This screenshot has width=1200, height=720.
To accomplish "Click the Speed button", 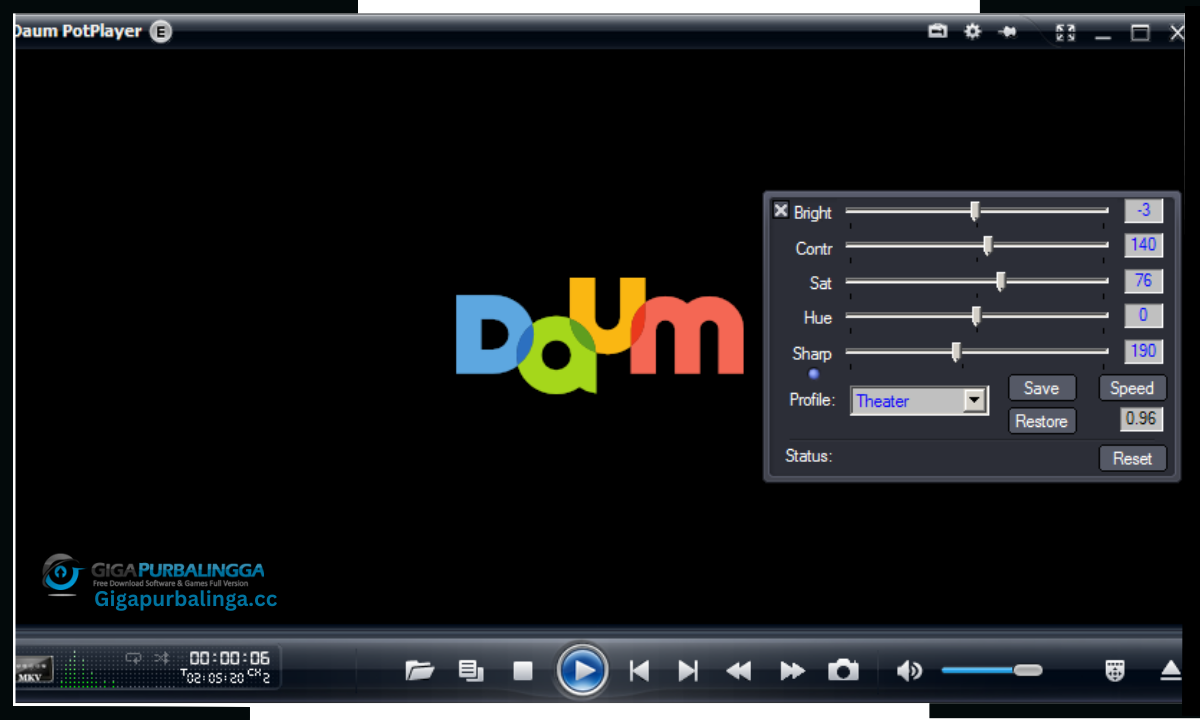I will [x=1132, y=388].
